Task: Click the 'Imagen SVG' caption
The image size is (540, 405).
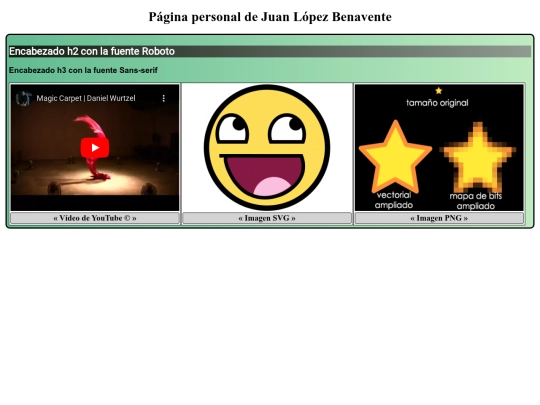Action: click(x=267, y=218)
